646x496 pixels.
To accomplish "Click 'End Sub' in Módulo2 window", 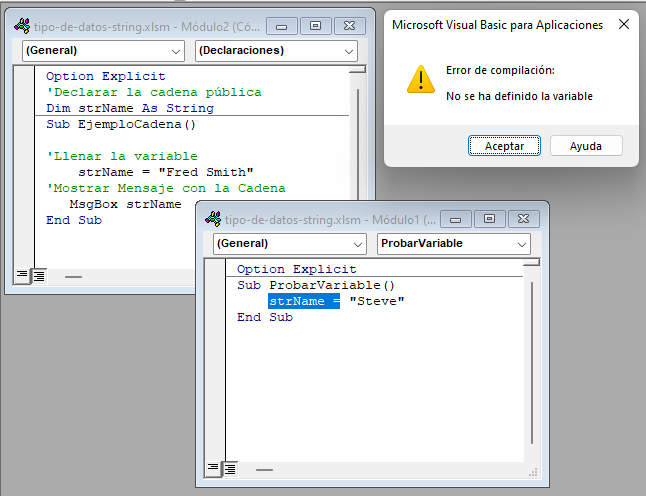I will coord(74,220).
